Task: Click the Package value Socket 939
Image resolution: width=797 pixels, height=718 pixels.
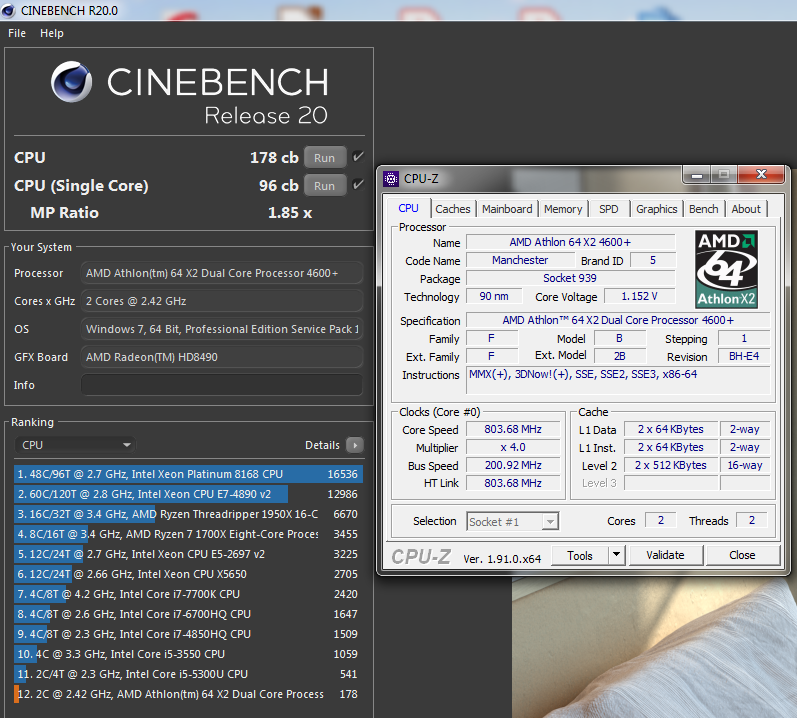Action: 570,278
